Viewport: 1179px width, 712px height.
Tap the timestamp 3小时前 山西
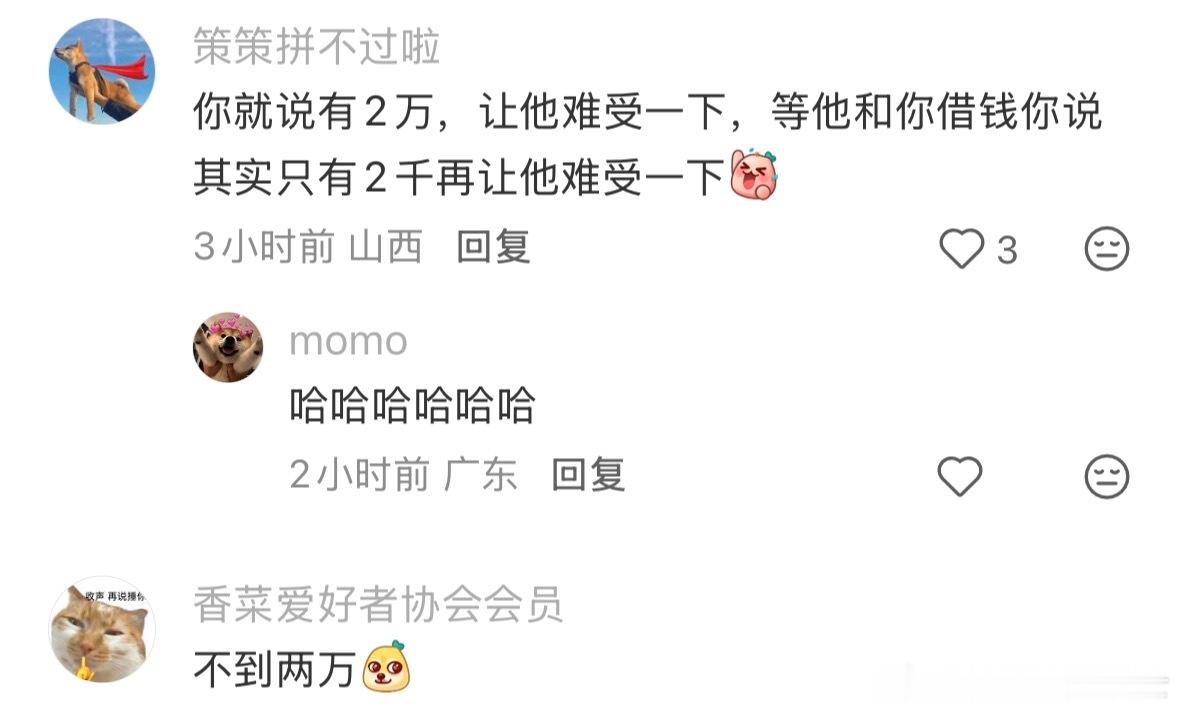pos(308,247)
